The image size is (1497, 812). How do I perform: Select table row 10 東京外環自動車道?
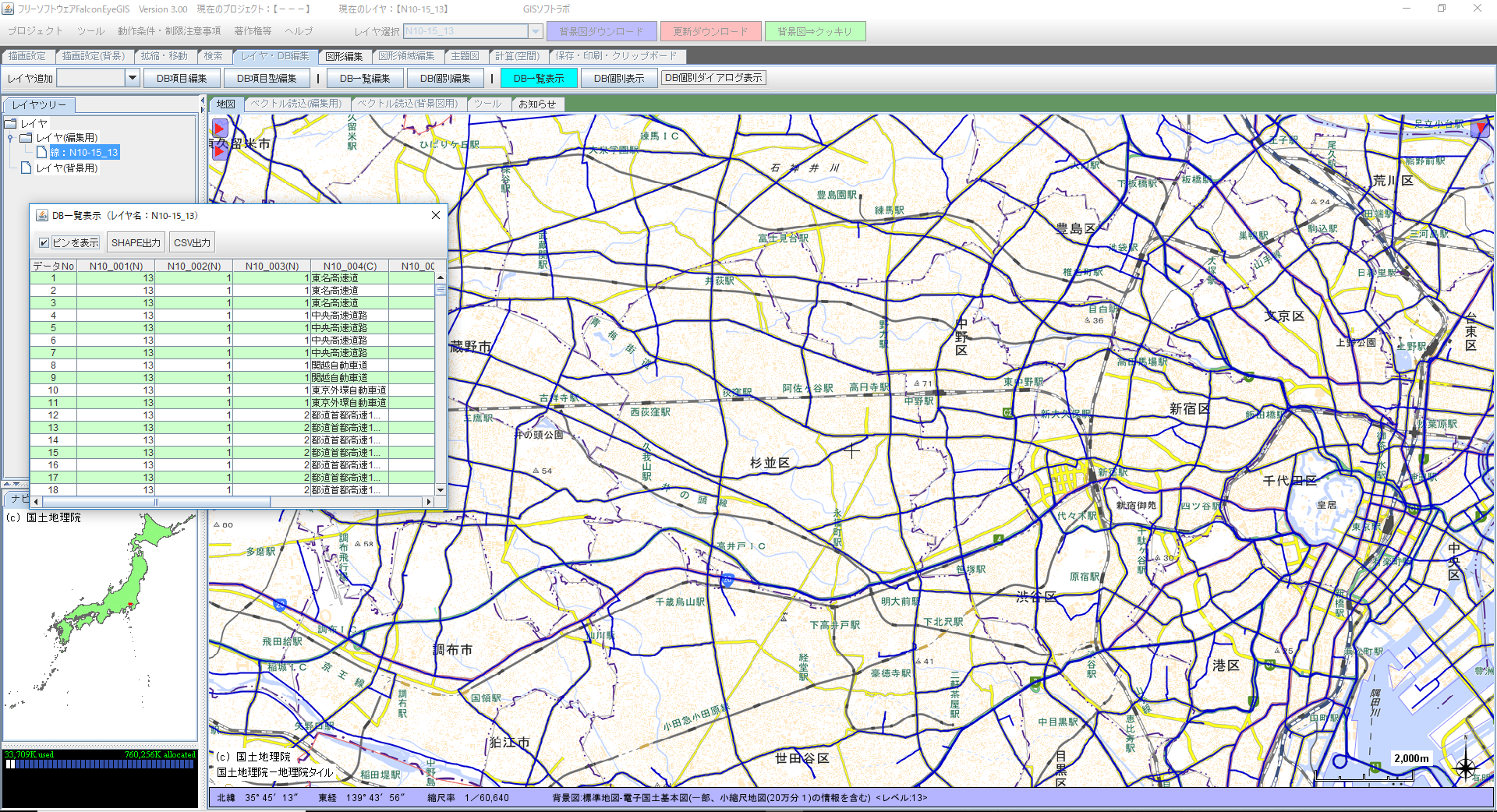click(232, 390)
